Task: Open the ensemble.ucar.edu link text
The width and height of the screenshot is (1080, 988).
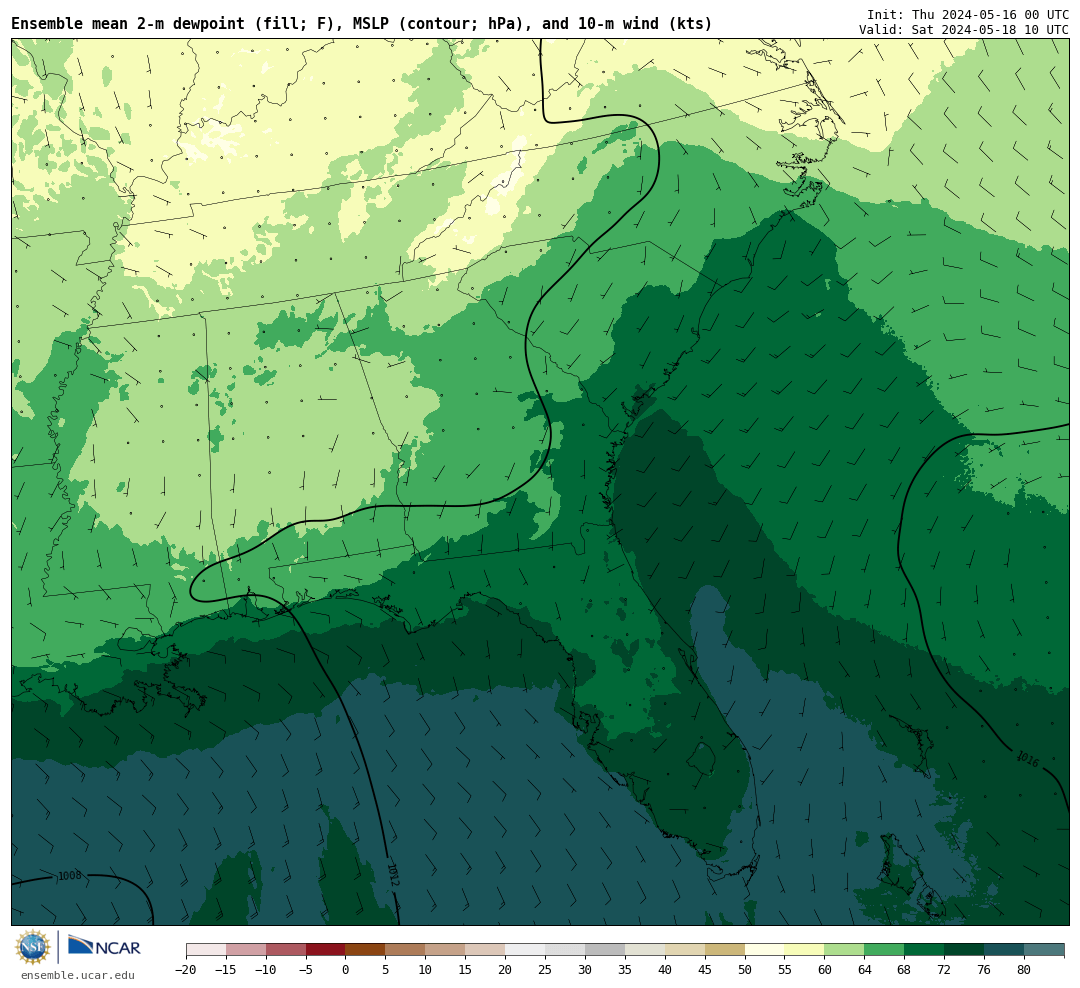Action: [x=78, y=975]
